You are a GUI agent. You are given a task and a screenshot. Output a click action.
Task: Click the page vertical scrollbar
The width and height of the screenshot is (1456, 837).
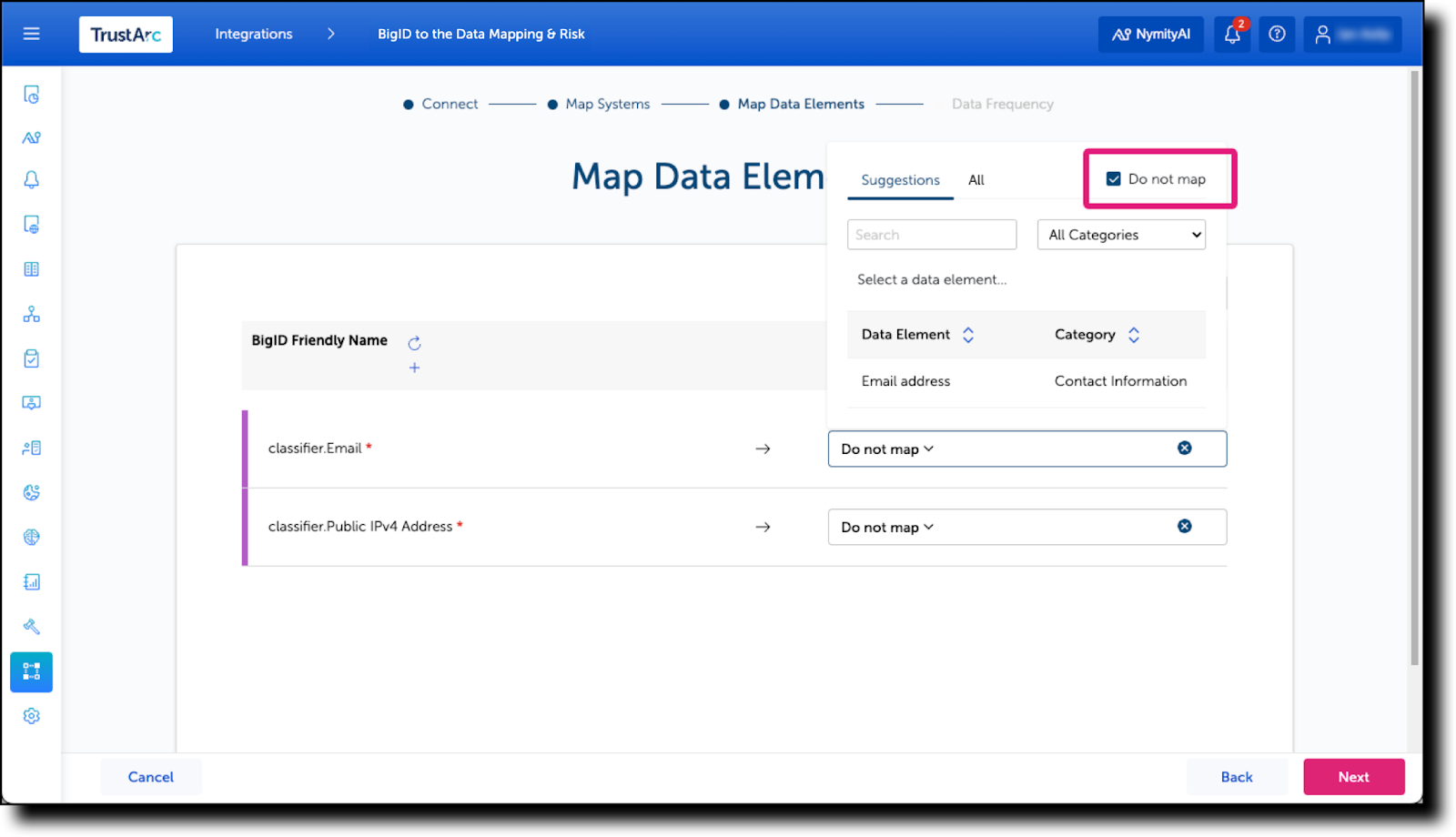1415,368
